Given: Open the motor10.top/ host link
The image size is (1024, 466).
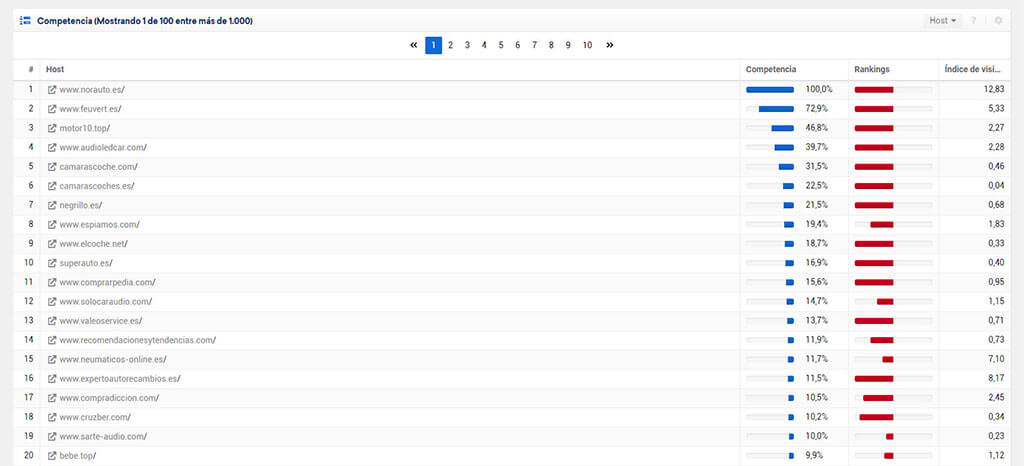Looking at the screenshot, I should point(84,128).
